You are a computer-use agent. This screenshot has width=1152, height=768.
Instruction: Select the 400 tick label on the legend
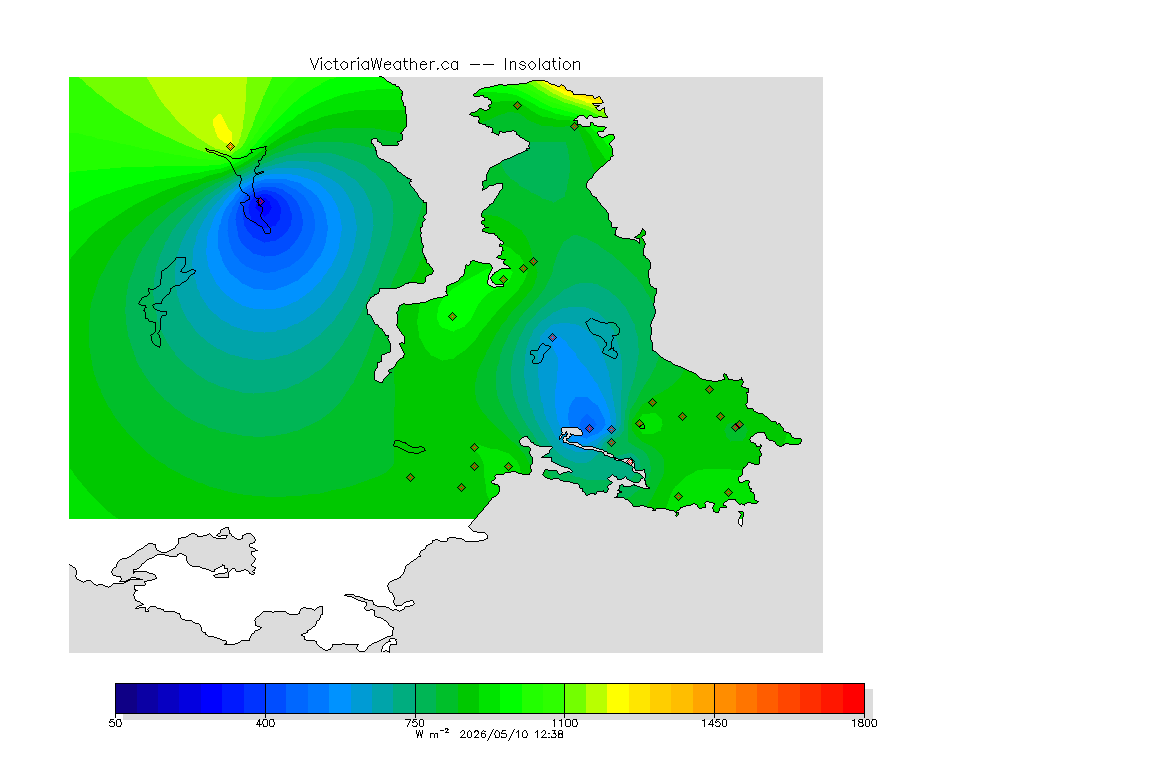pyautogui.click(x=265, y=723)
